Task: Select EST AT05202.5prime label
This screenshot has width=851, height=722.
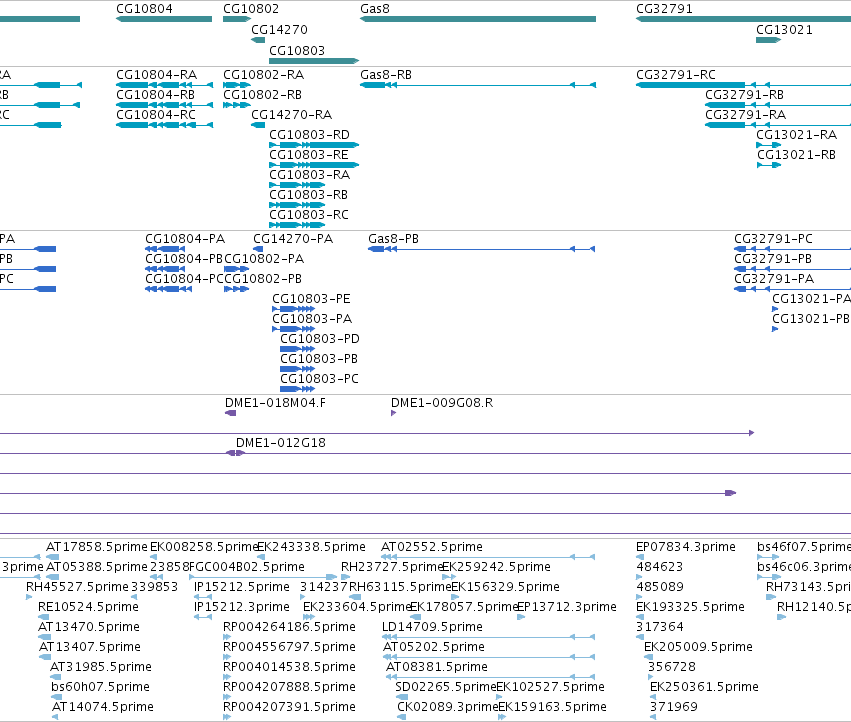Action: 434,647
